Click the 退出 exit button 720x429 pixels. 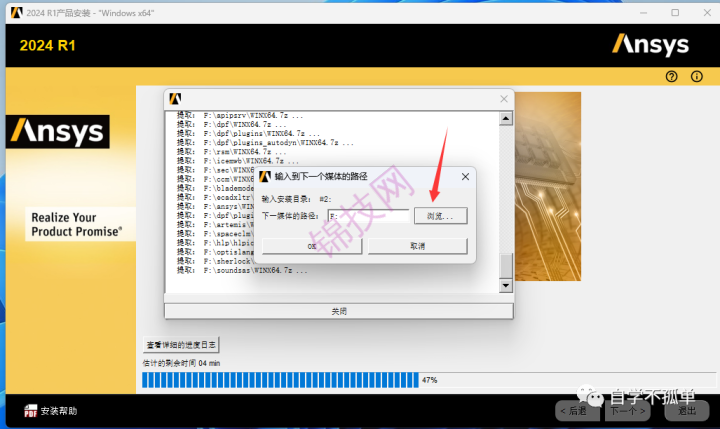coord(687,411)
